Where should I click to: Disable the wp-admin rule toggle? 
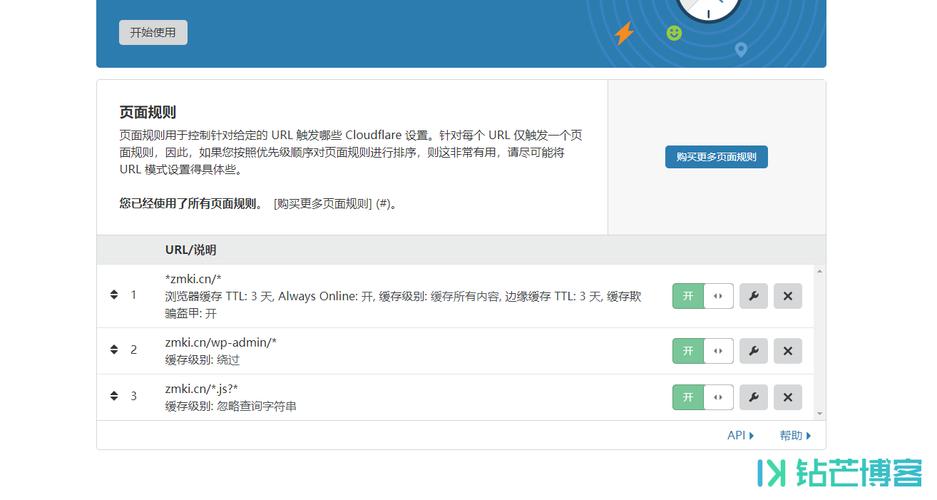point(703,351)
